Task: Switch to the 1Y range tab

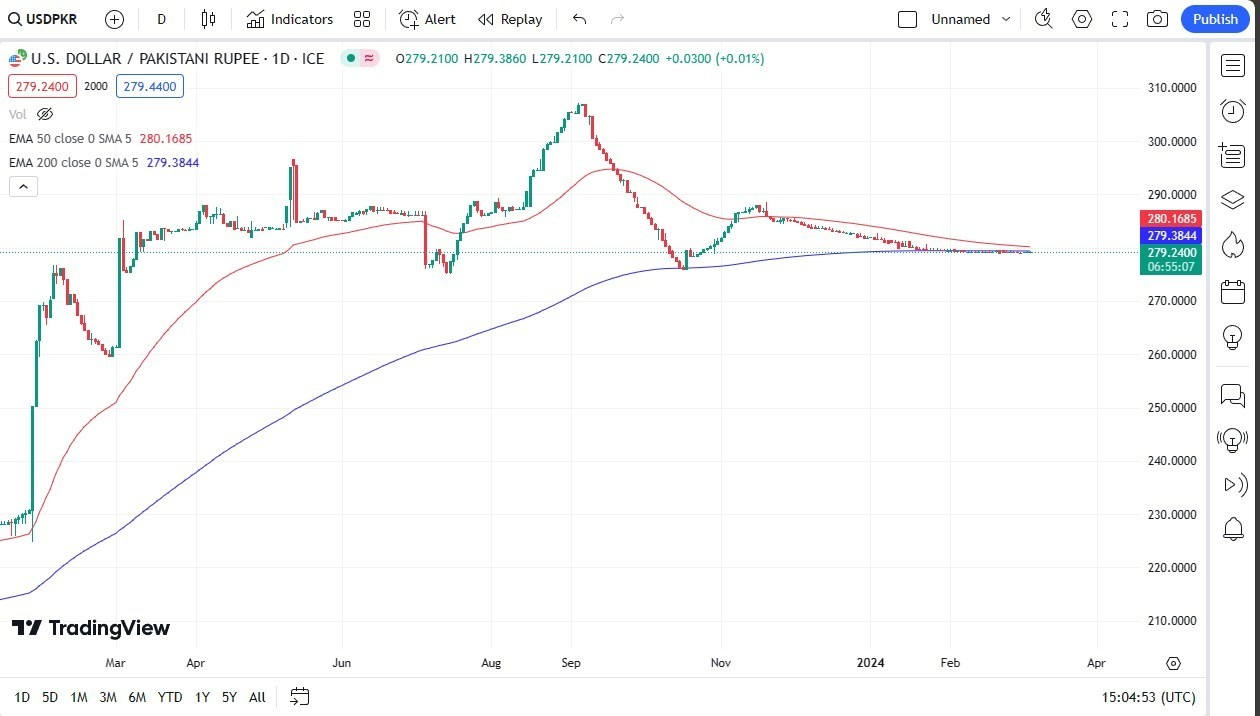Action: tap(201, 697)
